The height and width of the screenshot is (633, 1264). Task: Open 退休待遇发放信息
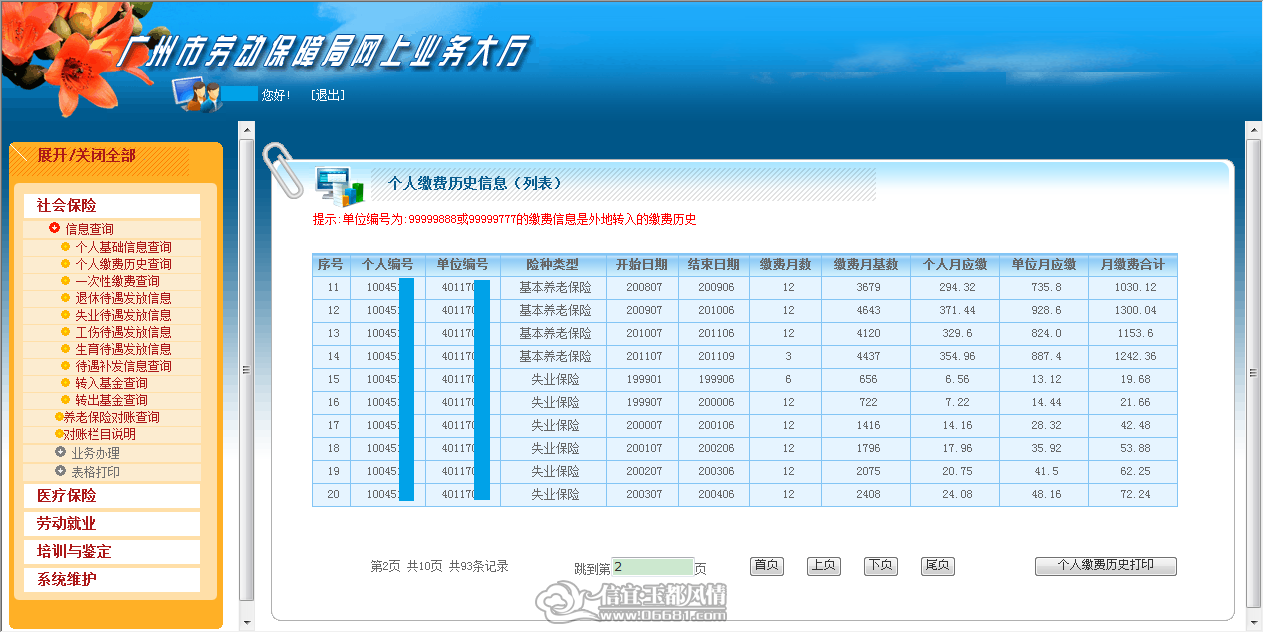click(123, 298)
